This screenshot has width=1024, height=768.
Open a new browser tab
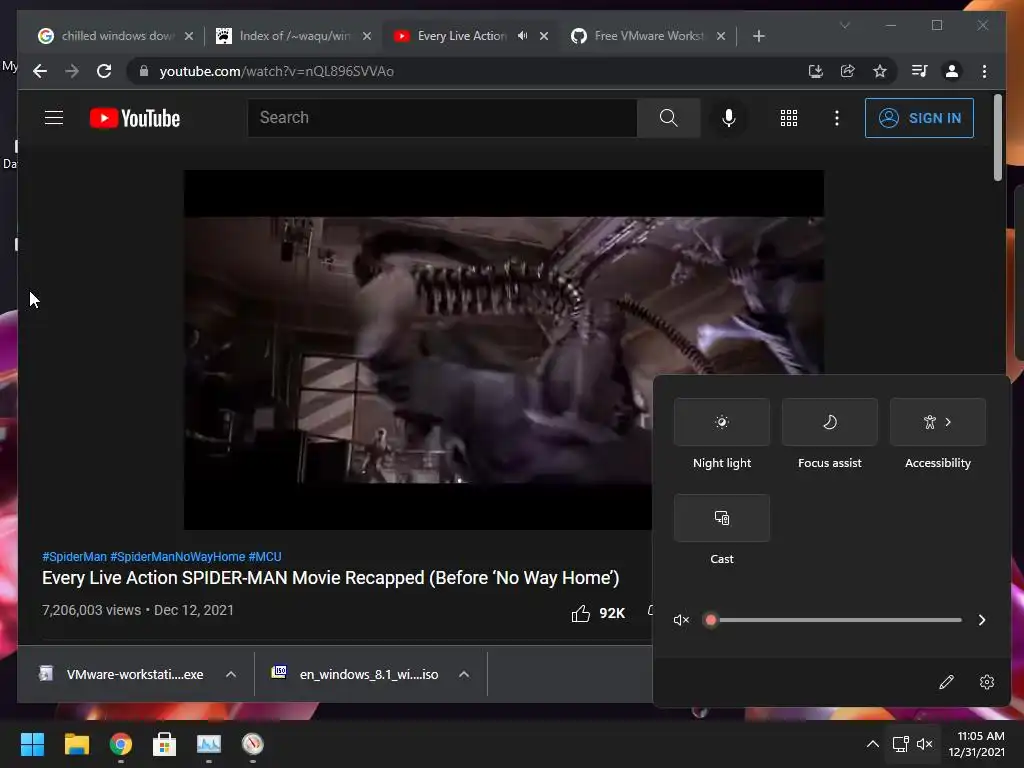tap(758, 36)
